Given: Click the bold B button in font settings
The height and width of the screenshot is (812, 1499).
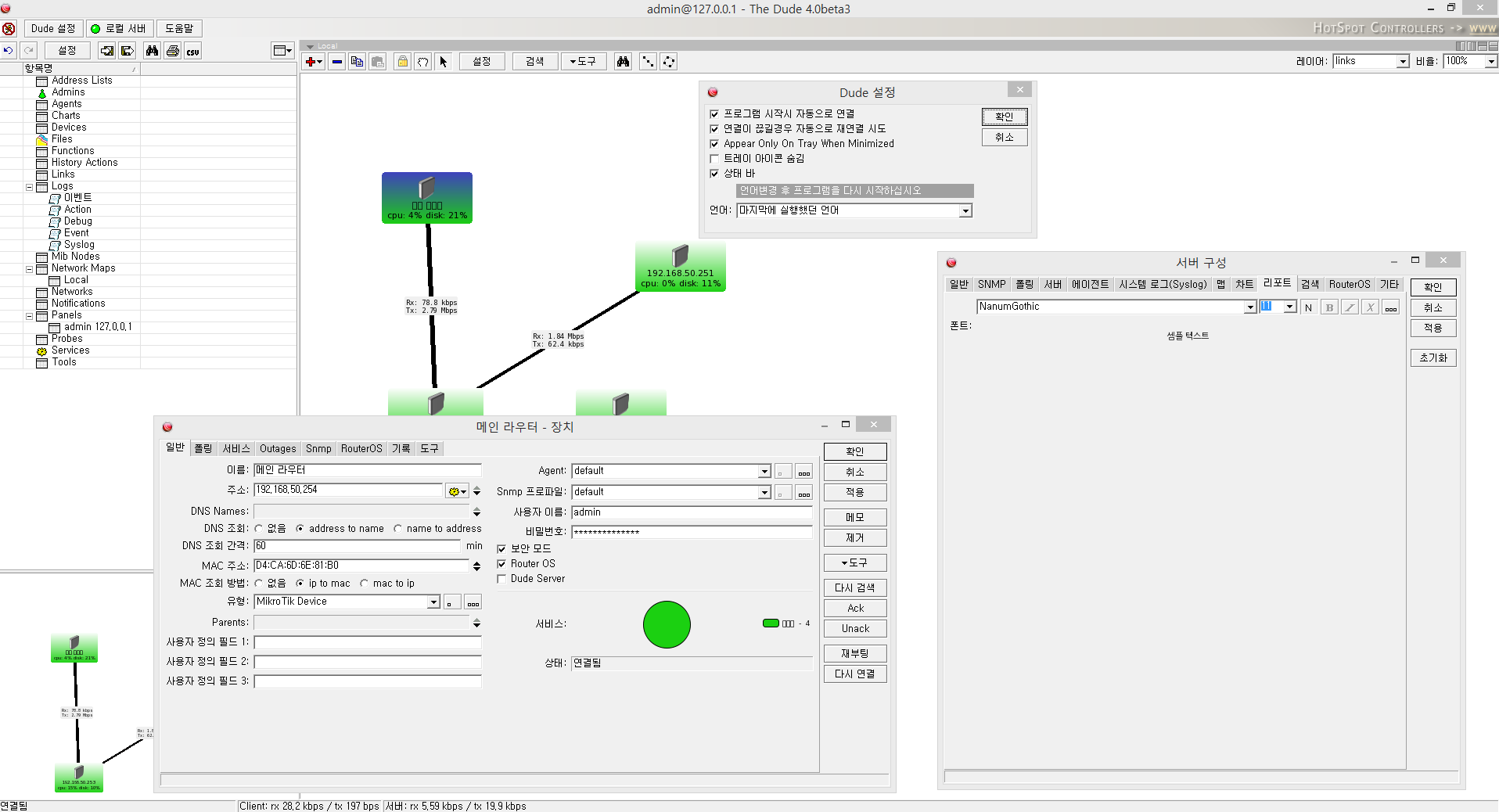Looking at the screenshot, I should (x=1329, y=307).
